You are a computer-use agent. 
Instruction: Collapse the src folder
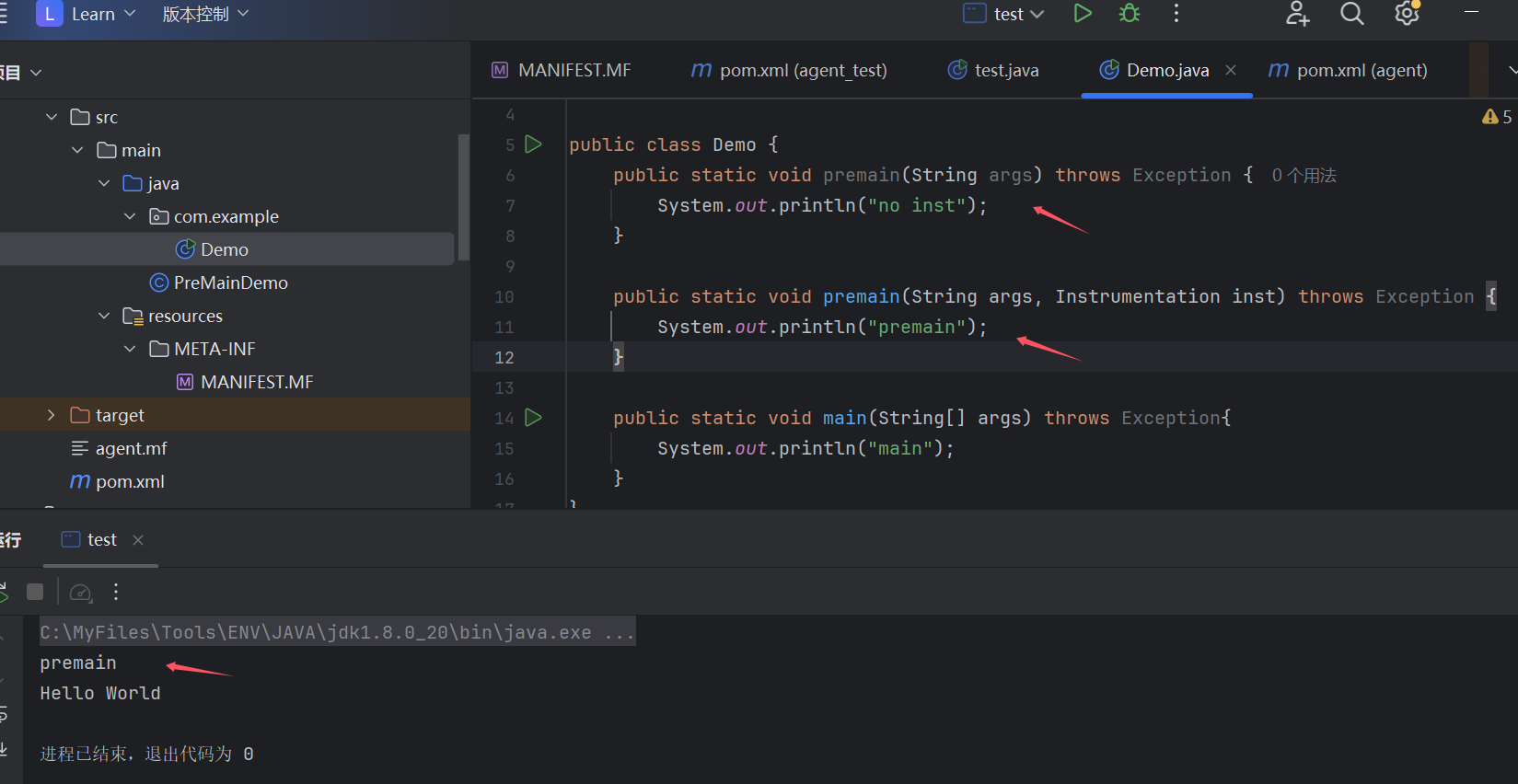[x=52, y=117]
